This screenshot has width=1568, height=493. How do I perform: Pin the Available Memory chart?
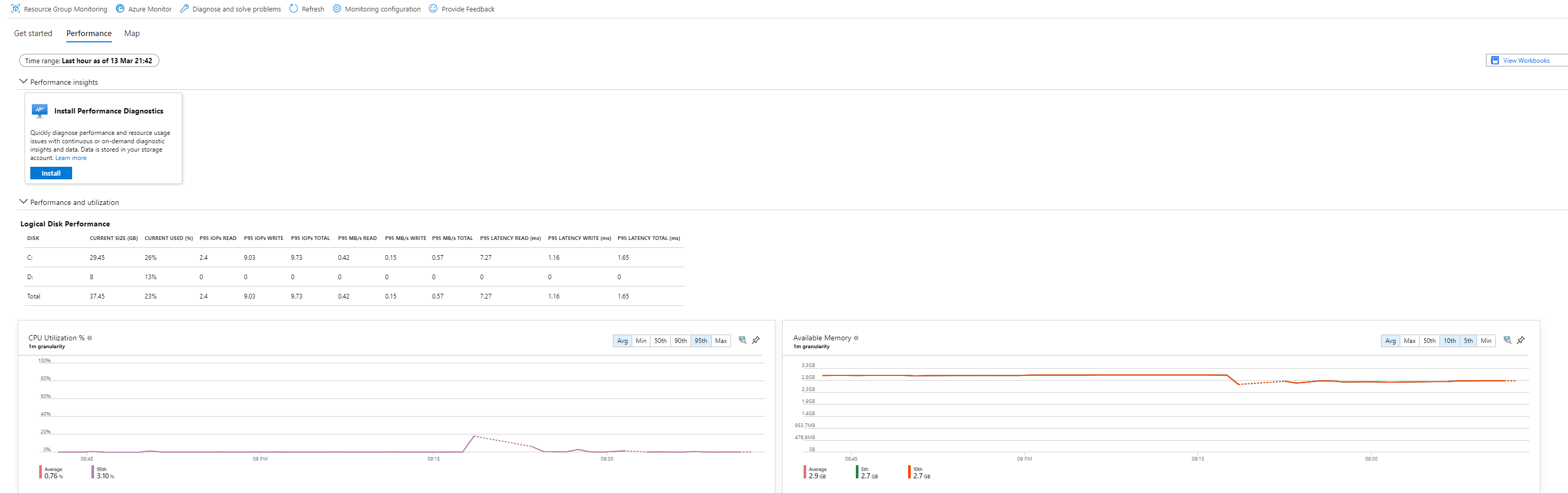pyautogui.click(x=1520, y=341)
